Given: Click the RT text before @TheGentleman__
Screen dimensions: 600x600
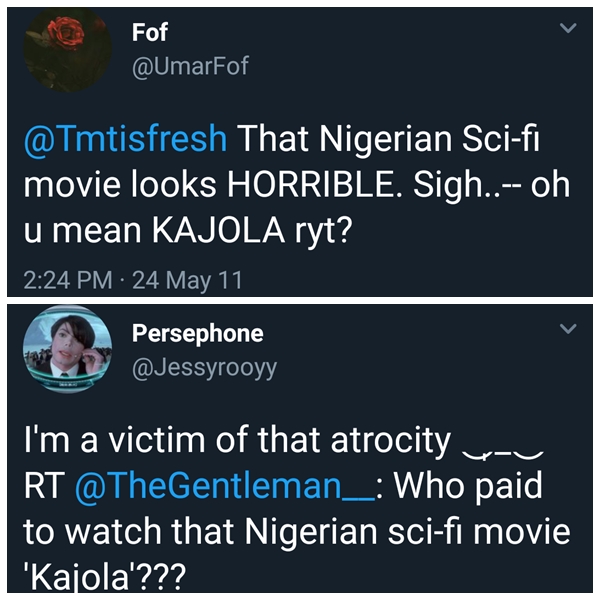Looking at the screenshot, I should 45,486.
